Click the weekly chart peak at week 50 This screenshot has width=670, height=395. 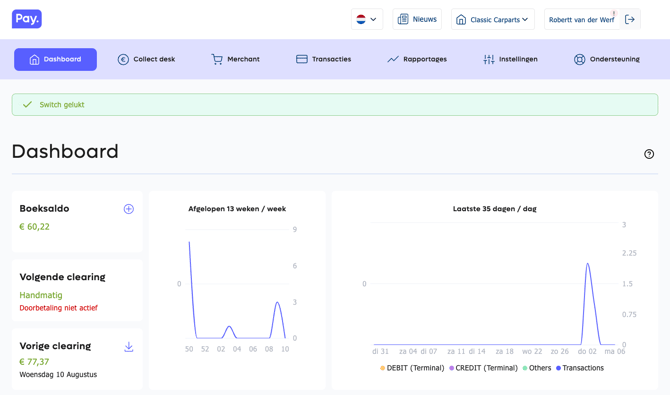[189, 242]
